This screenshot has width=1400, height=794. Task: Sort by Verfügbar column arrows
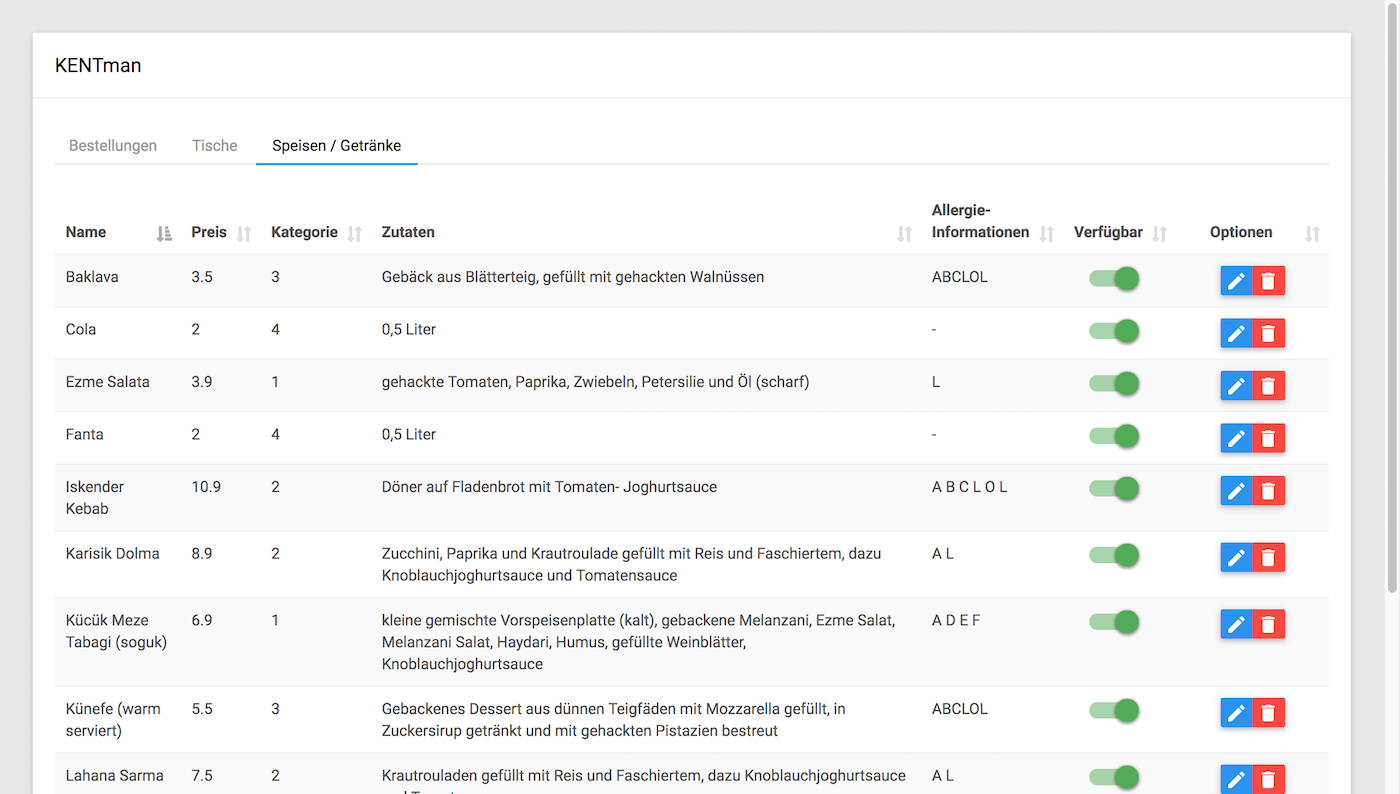click(x=1159, y=233)
